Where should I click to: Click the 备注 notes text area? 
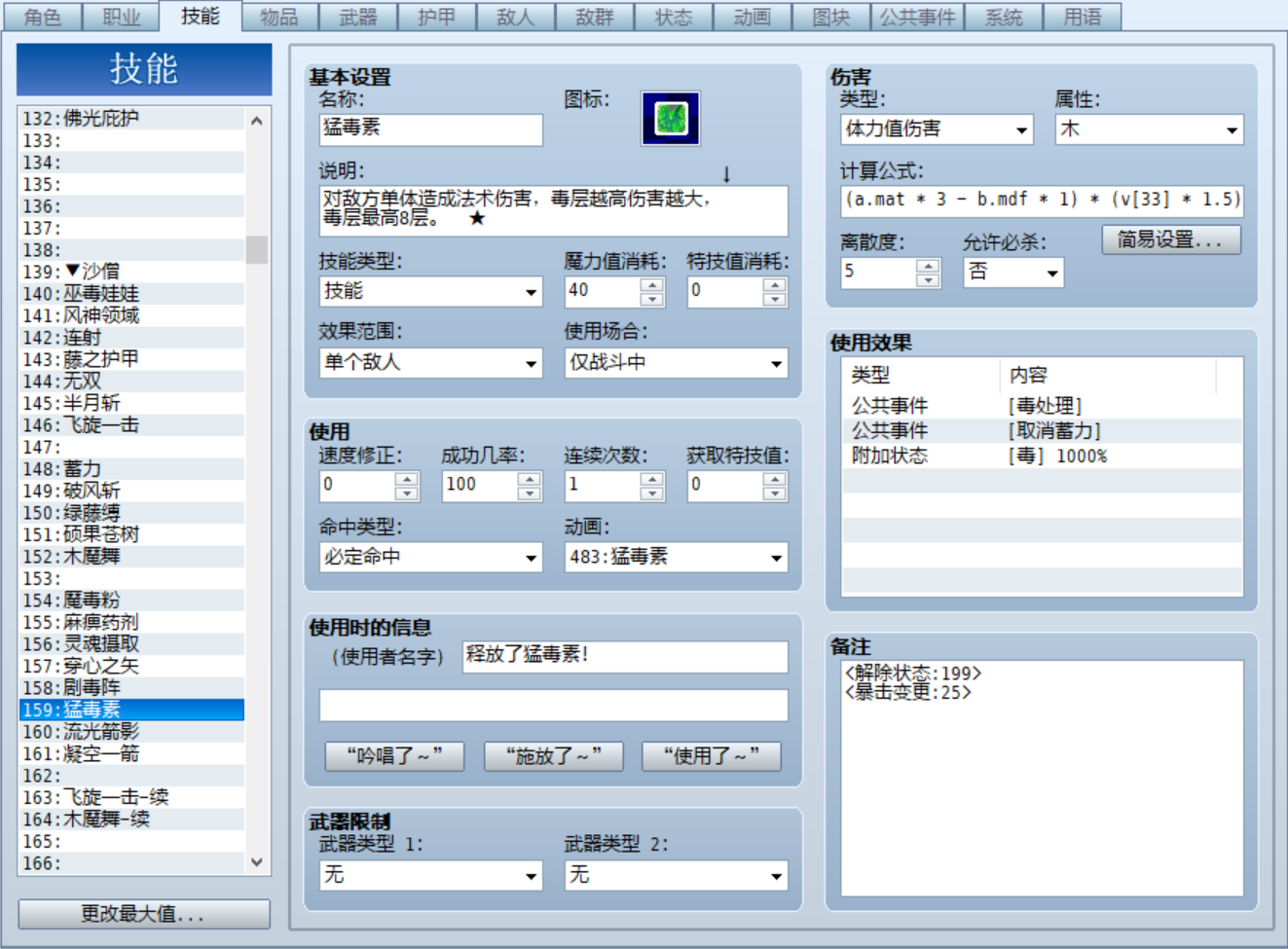(x=1042, y=779)
